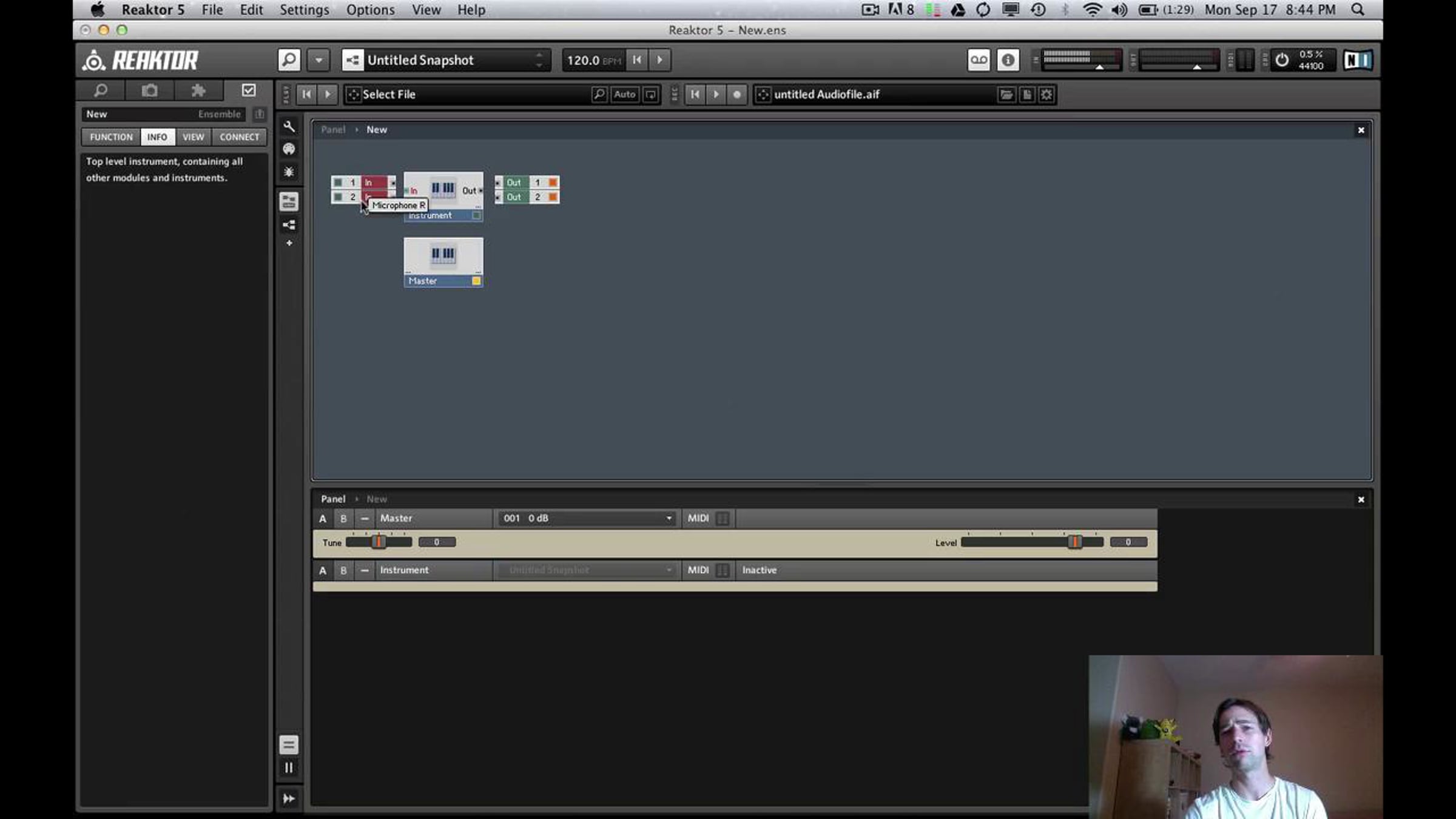
Task: Open dropdown arrow next to search icon
Action: pyautogui.click(x=318, y=60)
